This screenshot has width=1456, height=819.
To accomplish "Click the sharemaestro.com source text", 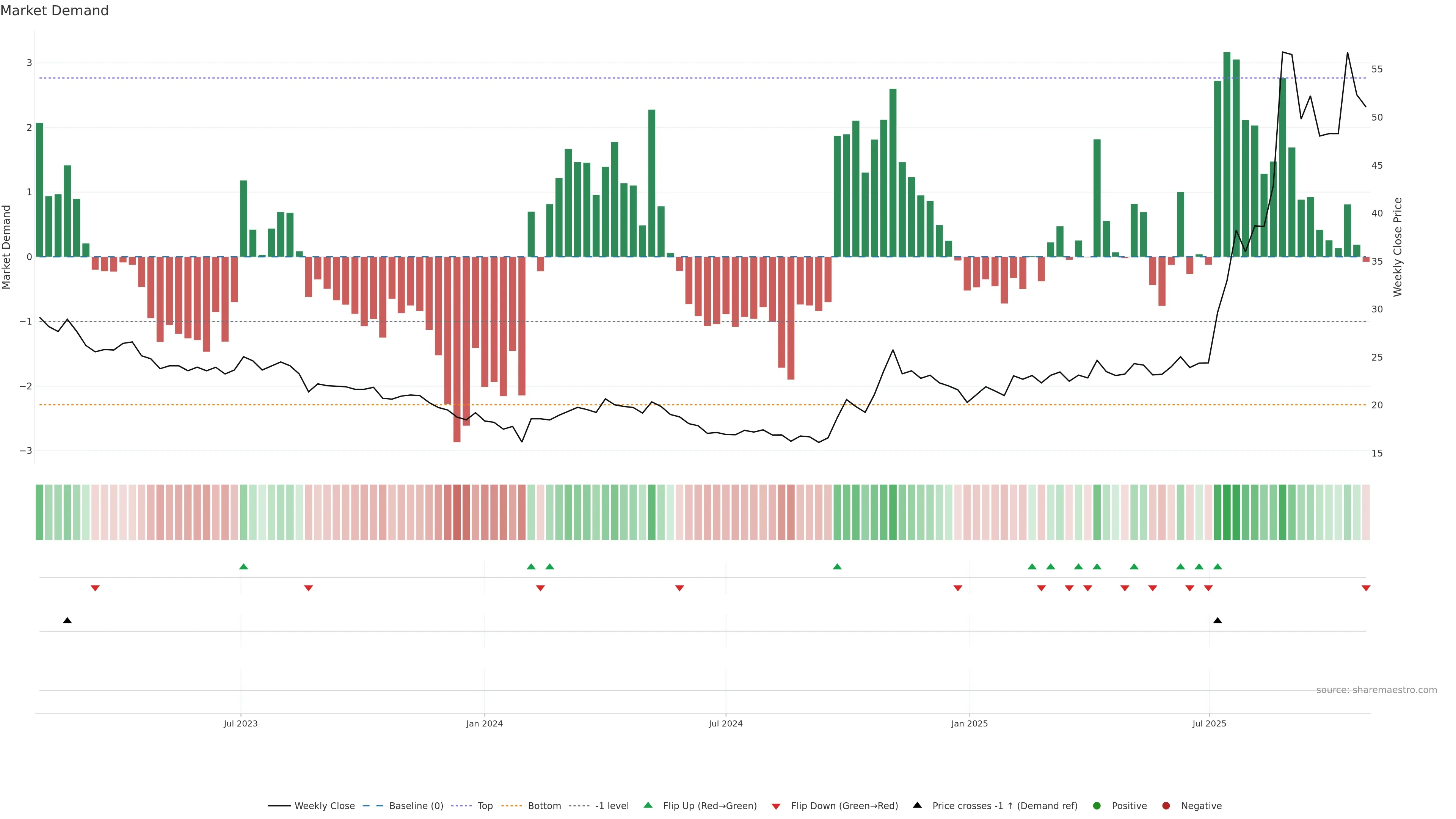I will pyautogui.click(x=1376, y=690).
